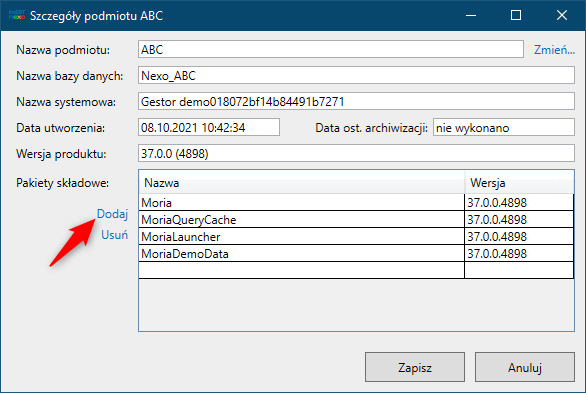Image resolution: width=586 pixels, height=393 pixels.
Task: Click the InsERT nexo app icon in title bar
Action: (16, 15)
